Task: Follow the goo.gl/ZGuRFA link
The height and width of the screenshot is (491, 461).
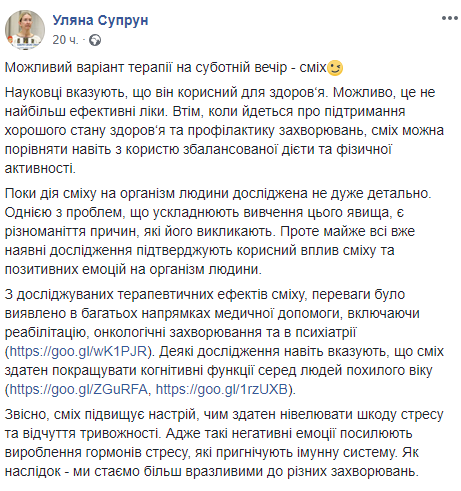Action: coord(78,389)
